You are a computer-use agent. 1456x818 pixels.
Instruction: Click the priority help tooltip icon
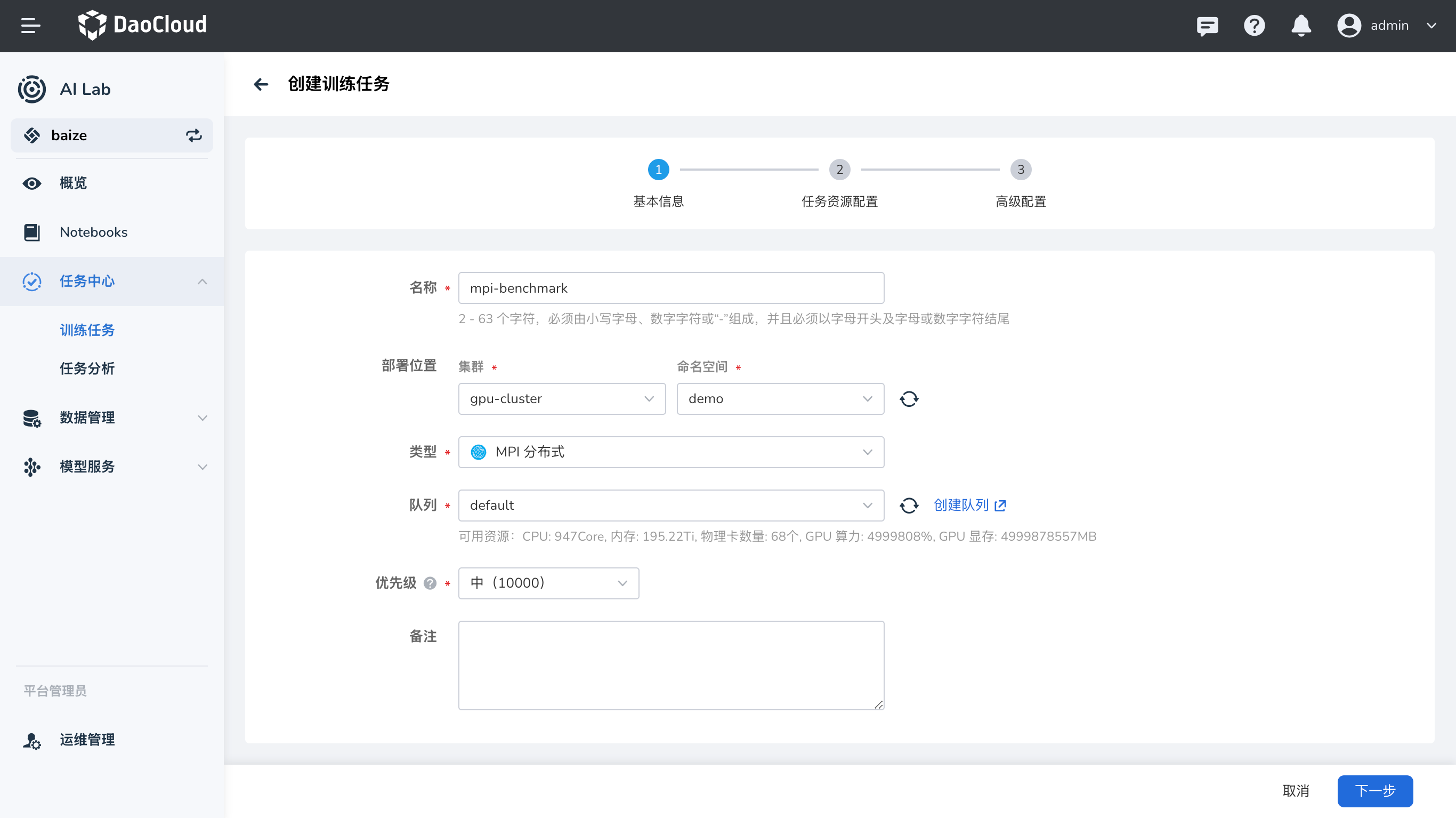[430, 583]
